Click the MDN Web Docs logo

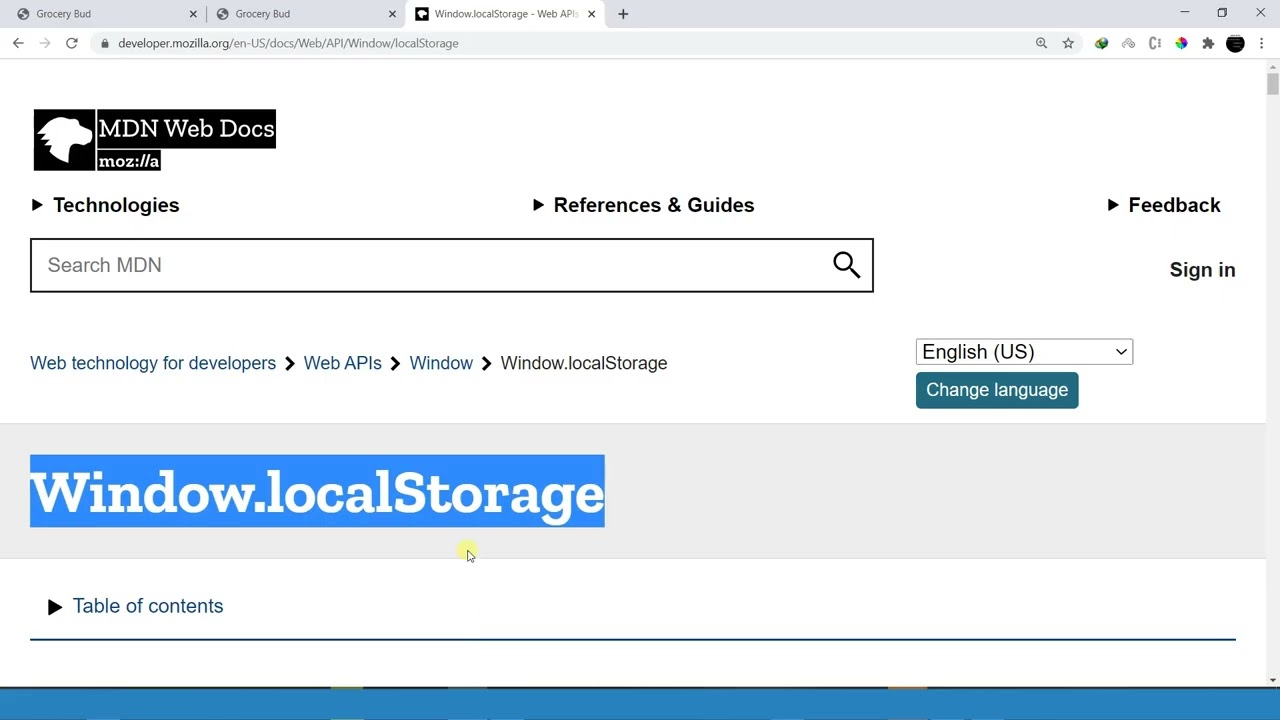[154, 140]
